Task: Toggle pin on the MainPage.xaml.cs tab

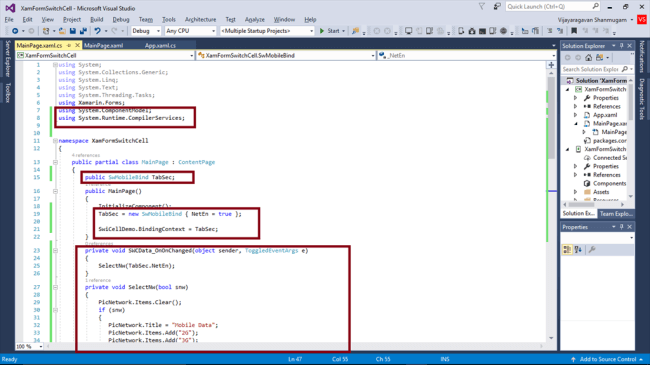Action: 69,45
